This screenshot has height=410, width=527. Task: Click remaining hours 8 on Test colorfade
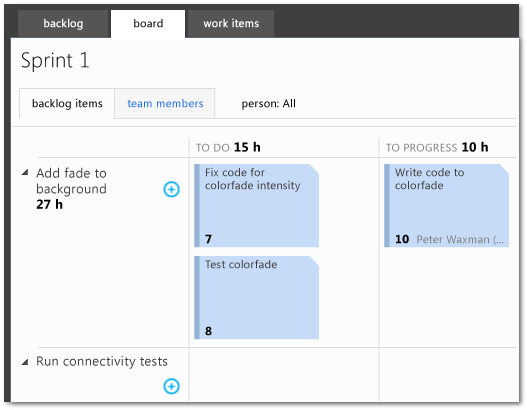point(208,331)
